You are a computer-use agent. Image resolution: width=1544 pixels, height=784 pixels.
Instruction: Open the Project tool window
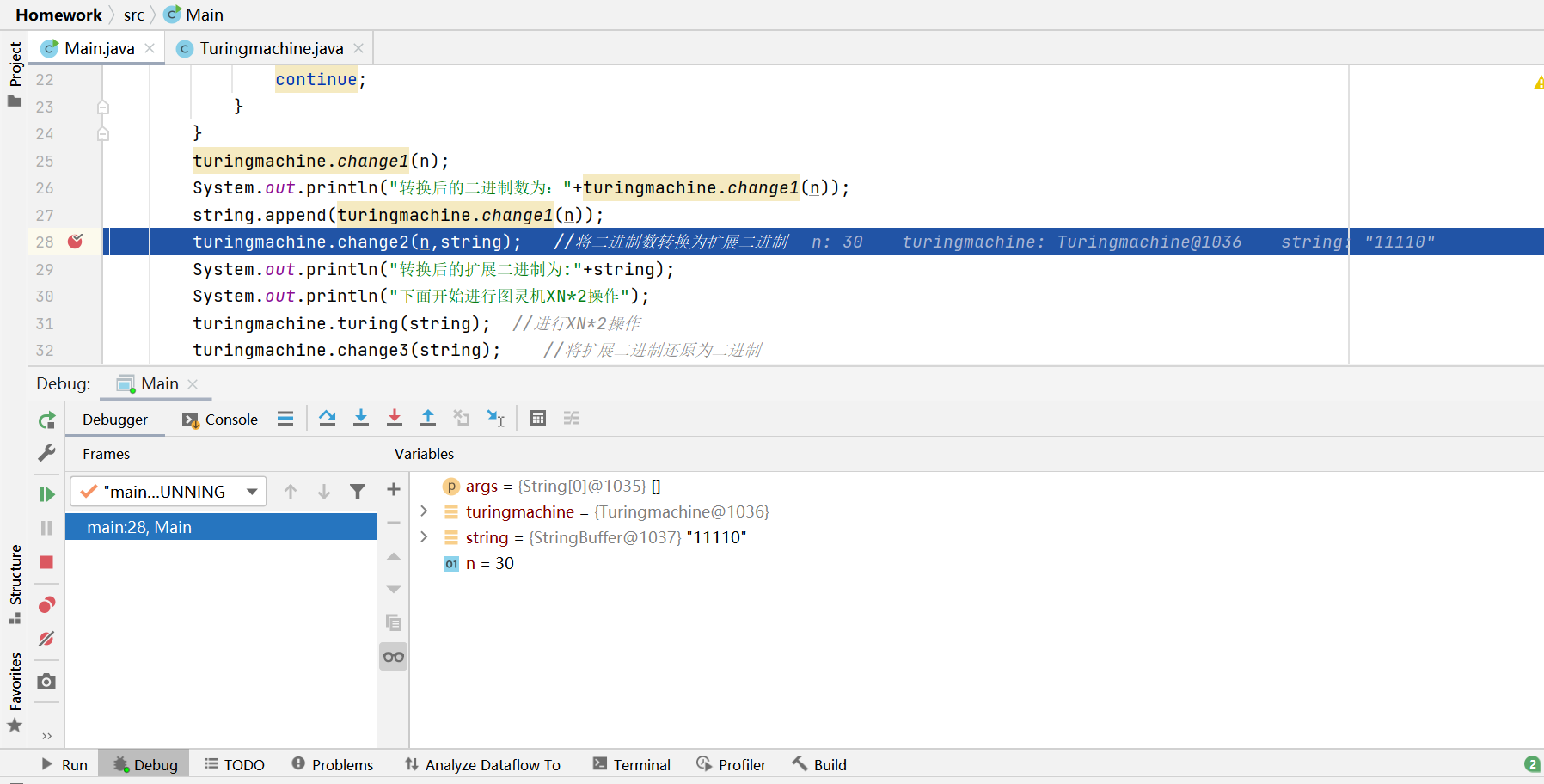15,73
